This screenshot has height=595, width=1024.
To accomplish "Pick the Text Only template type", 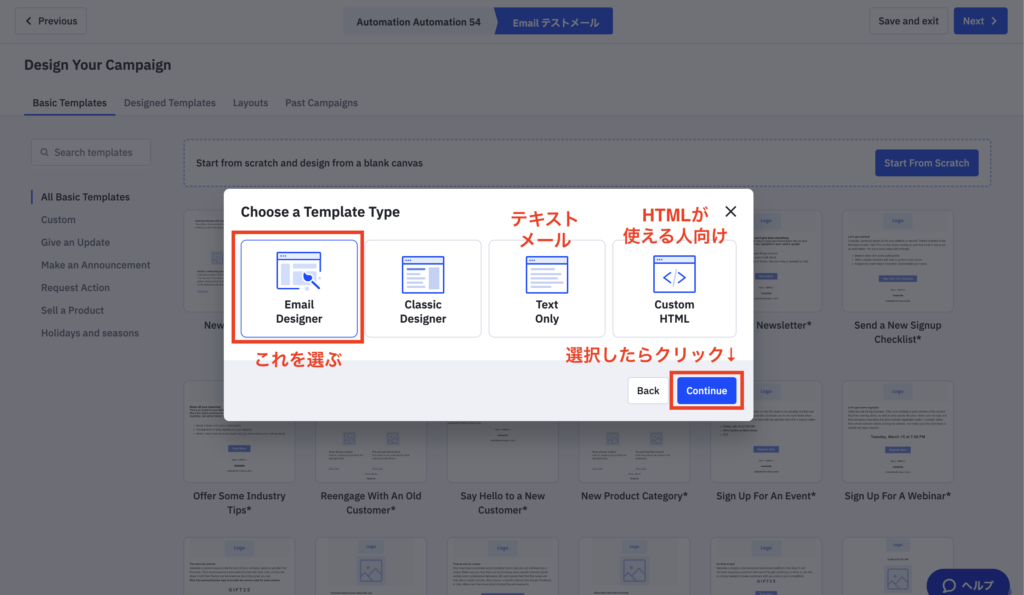I will pyautogui.click(x=547, y=289).
